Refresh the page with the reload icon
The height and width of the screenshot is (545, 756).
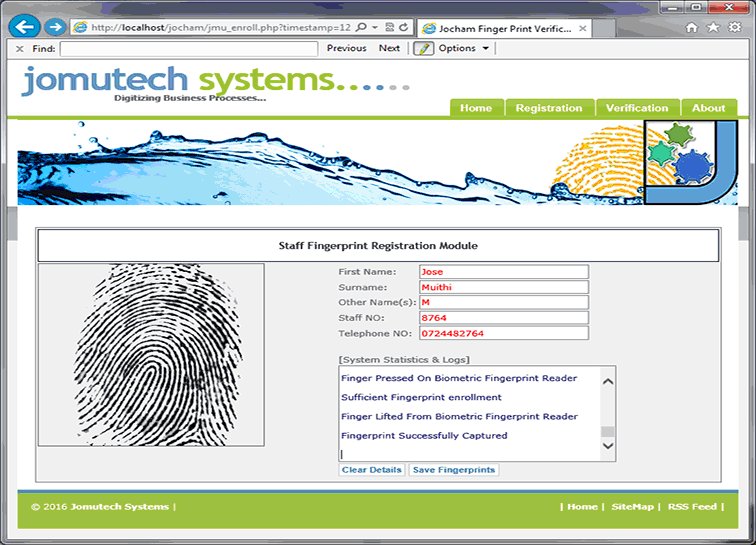pyautogui.click(x=404, y=27)
